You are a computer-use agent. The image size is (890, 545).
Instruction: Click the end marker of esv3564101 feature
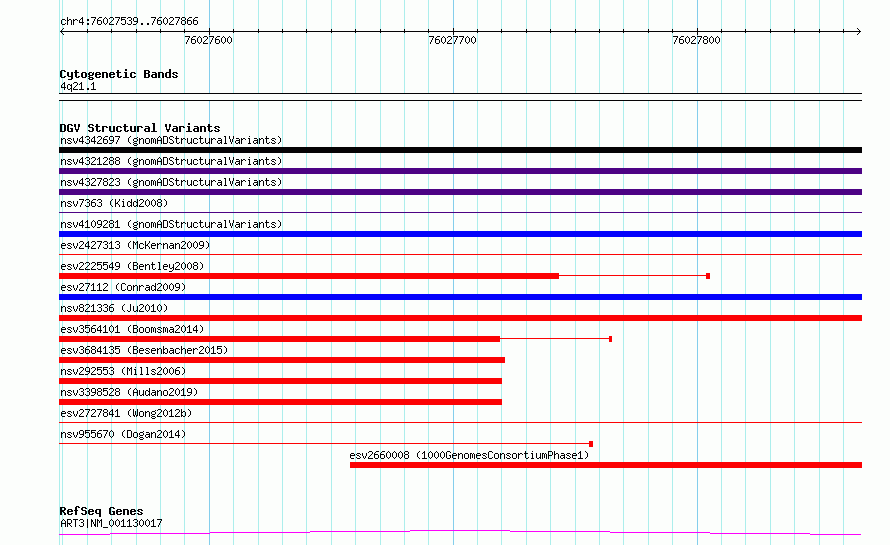coord(610,339)
